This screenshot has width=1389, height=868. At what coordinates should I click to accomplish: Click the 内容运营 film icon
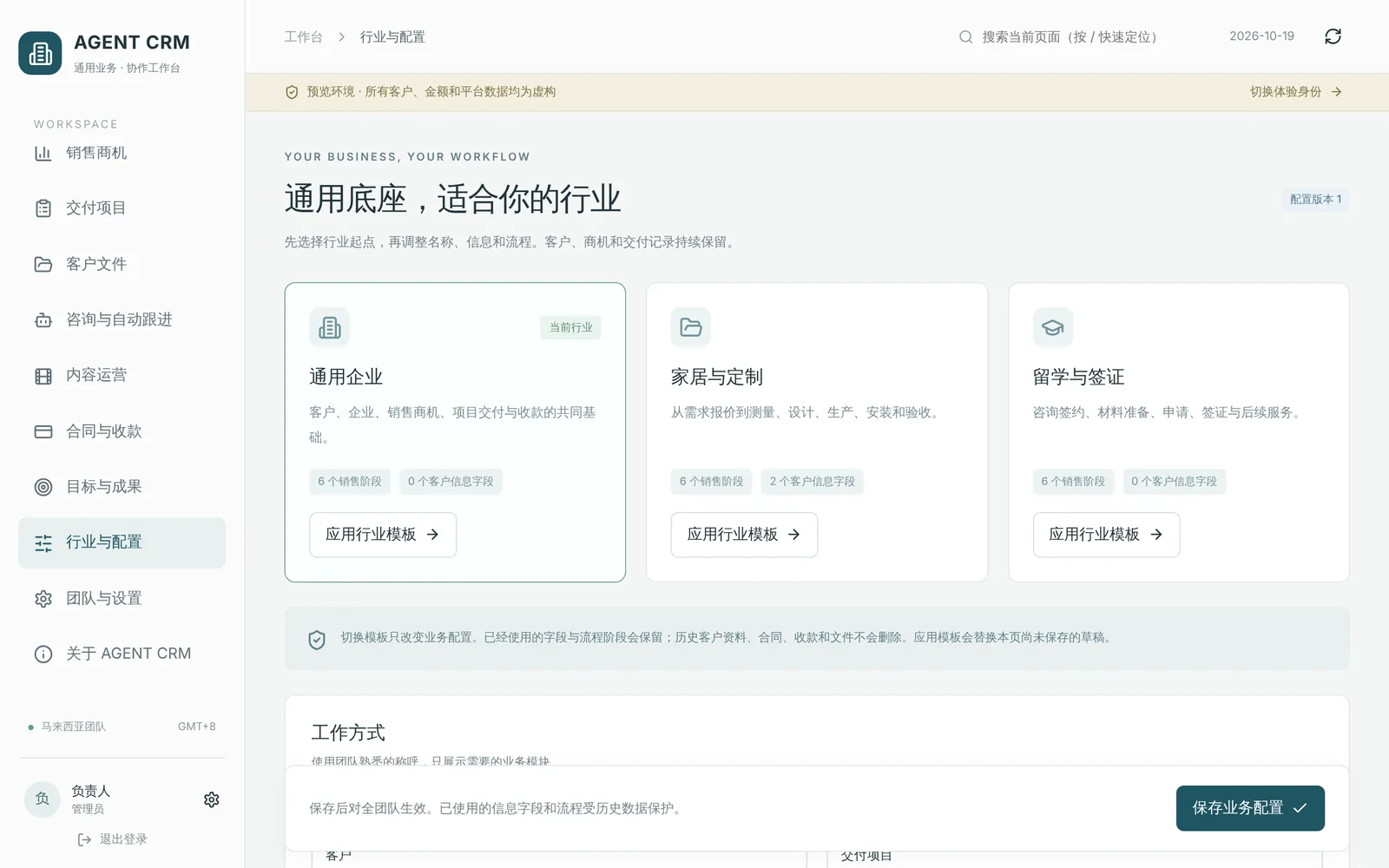click(x=43, y=376)
